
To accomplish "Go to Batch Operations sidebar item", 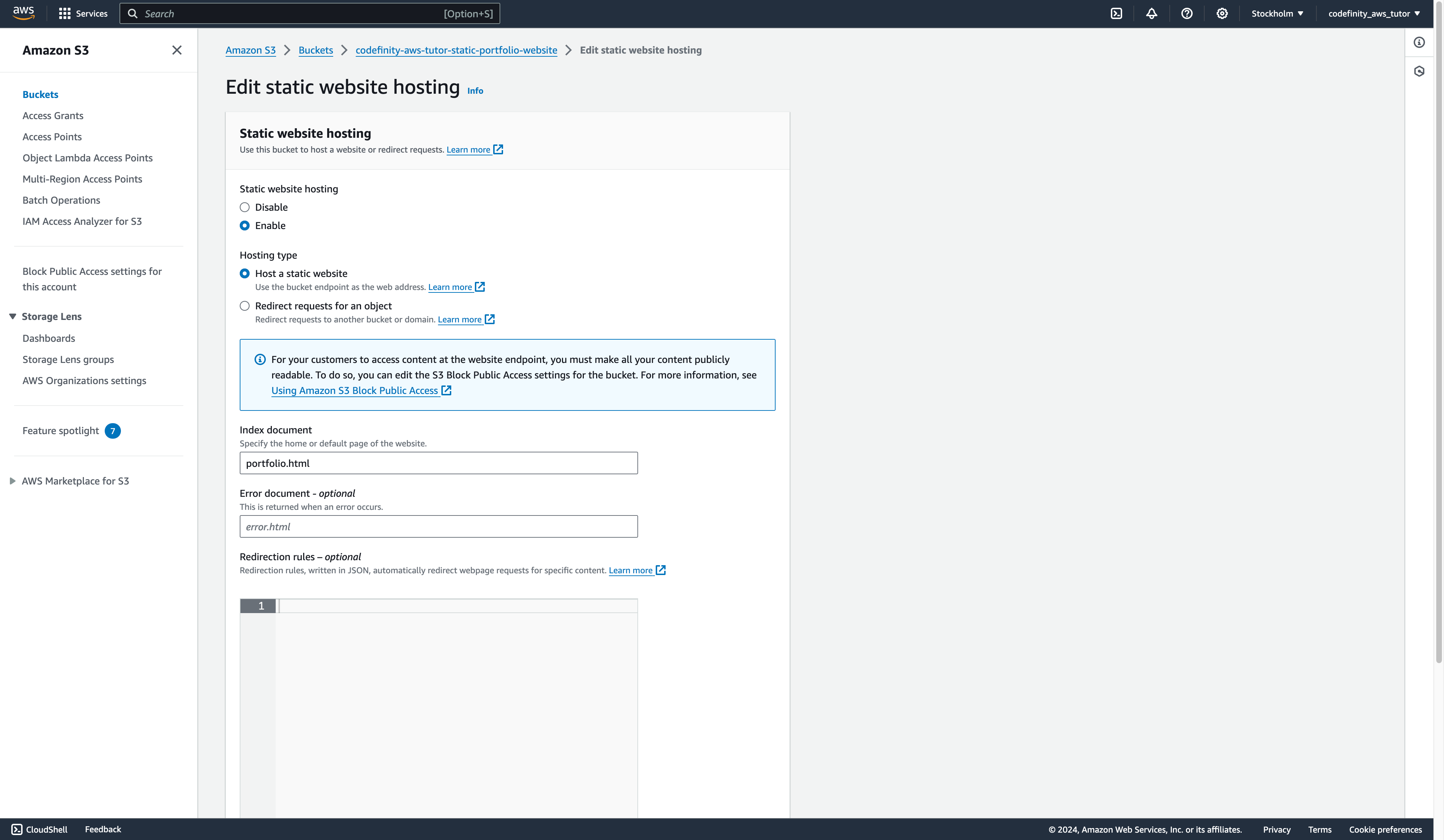I will [x=61, y=200].
